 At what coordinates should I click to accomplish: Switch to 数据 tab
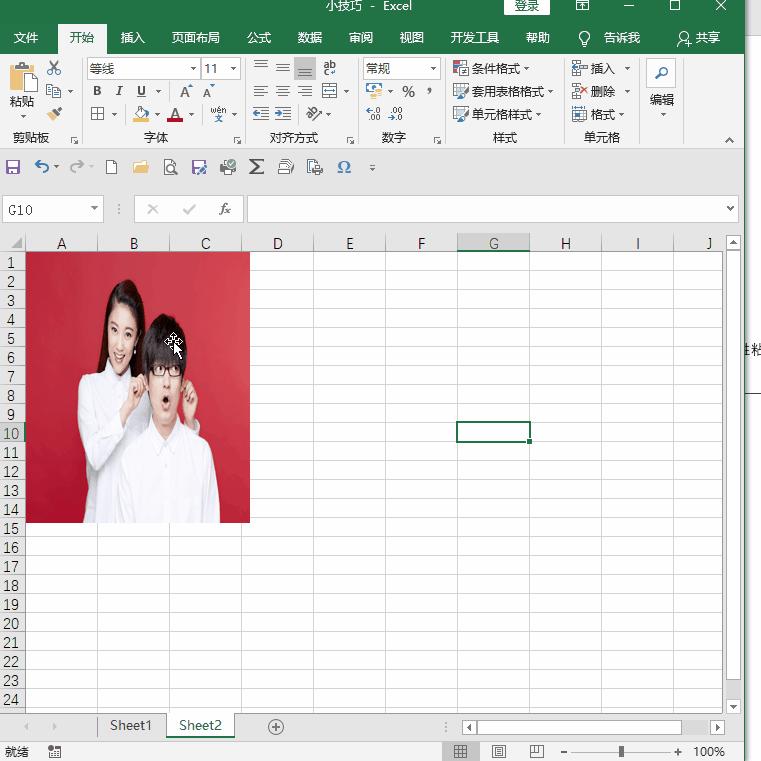click(x=310, y=38)
